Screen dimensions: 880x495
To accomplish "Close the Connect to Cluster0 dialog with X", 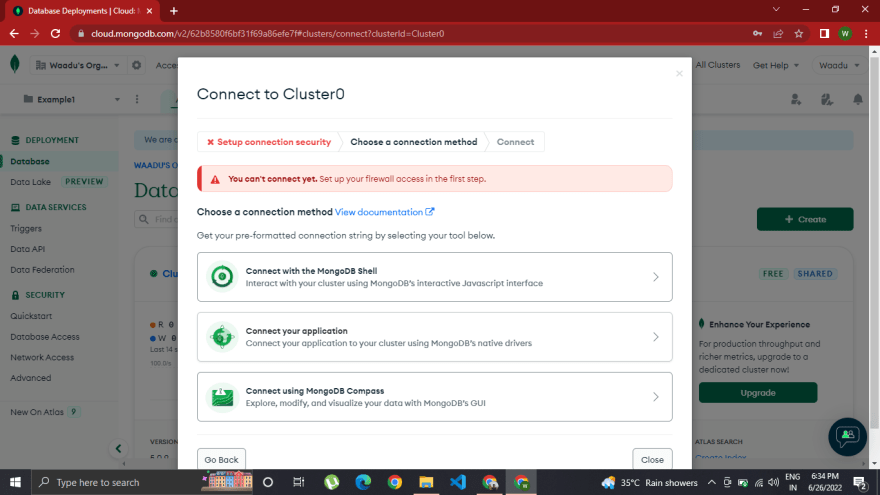I will click(x=679, y=74).
